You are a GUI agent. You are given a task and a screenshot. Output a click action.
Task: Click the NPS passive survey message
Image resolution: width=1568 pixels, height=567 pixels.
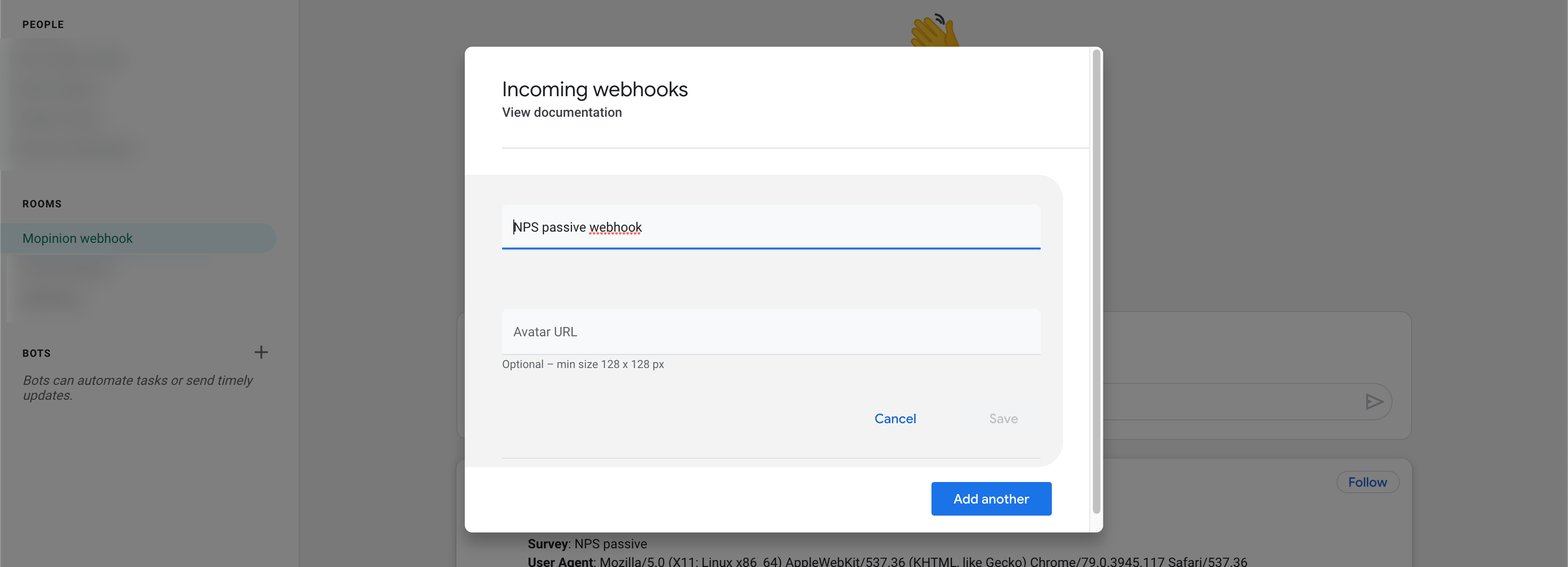point(587,544)
